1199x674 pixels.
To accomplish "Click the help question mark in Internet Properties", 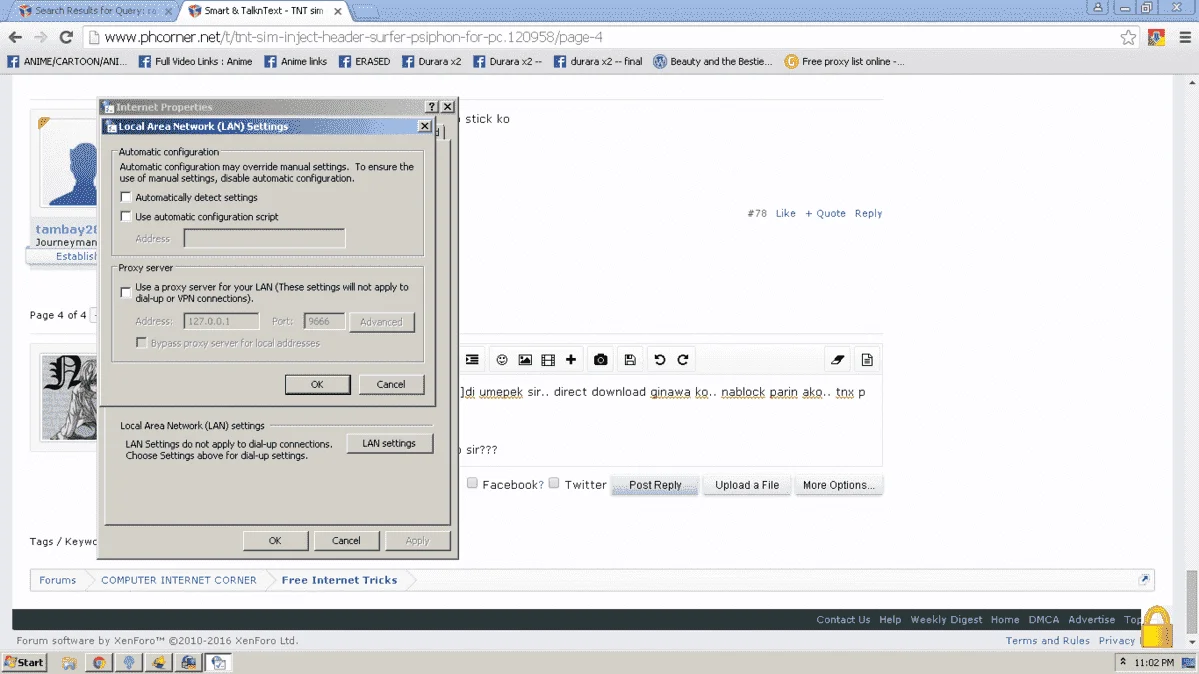I will [x=432, y=106].
